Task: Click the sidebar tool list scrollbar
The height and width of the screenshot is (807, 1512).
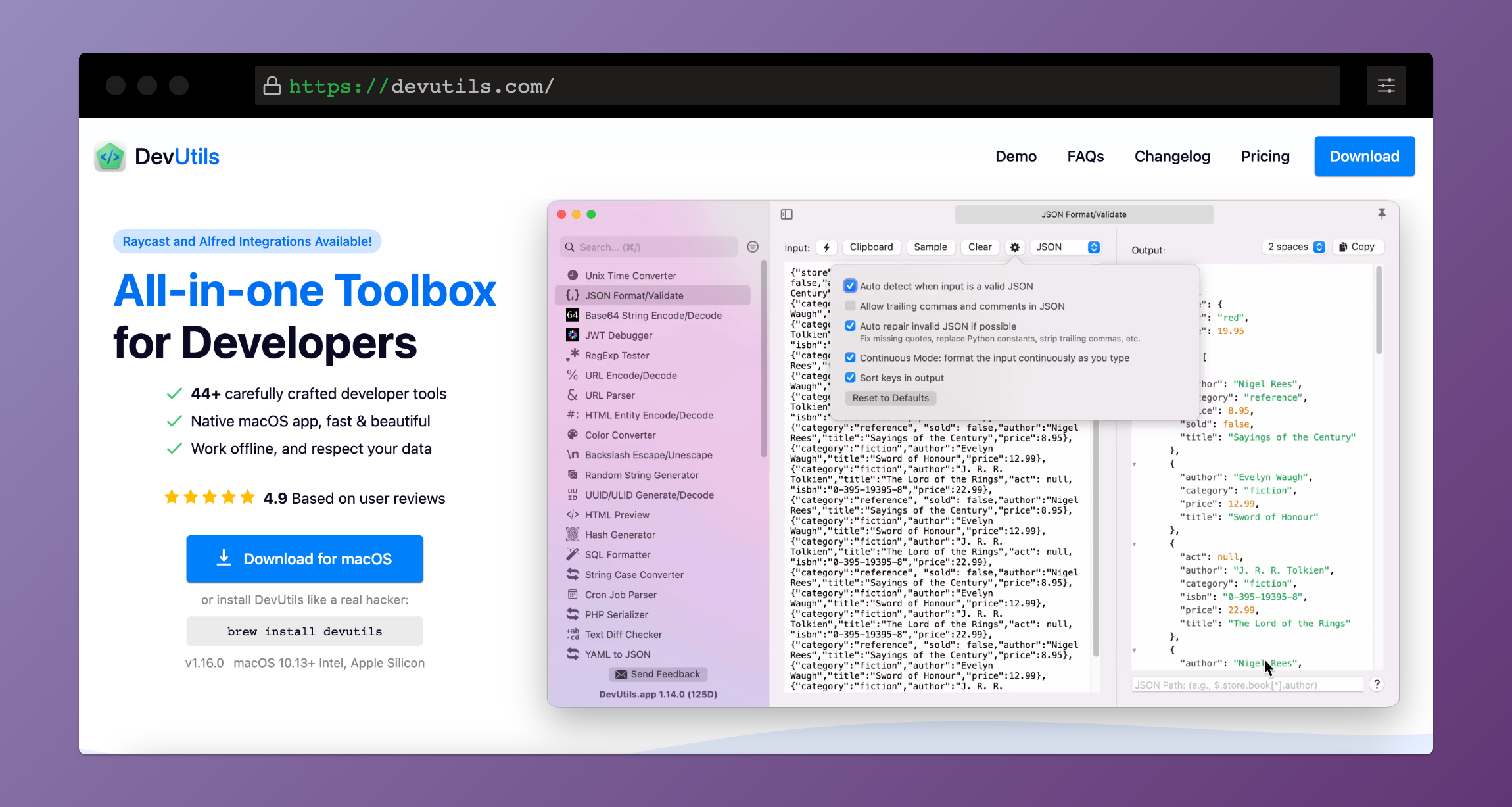Action: point(763,359)
